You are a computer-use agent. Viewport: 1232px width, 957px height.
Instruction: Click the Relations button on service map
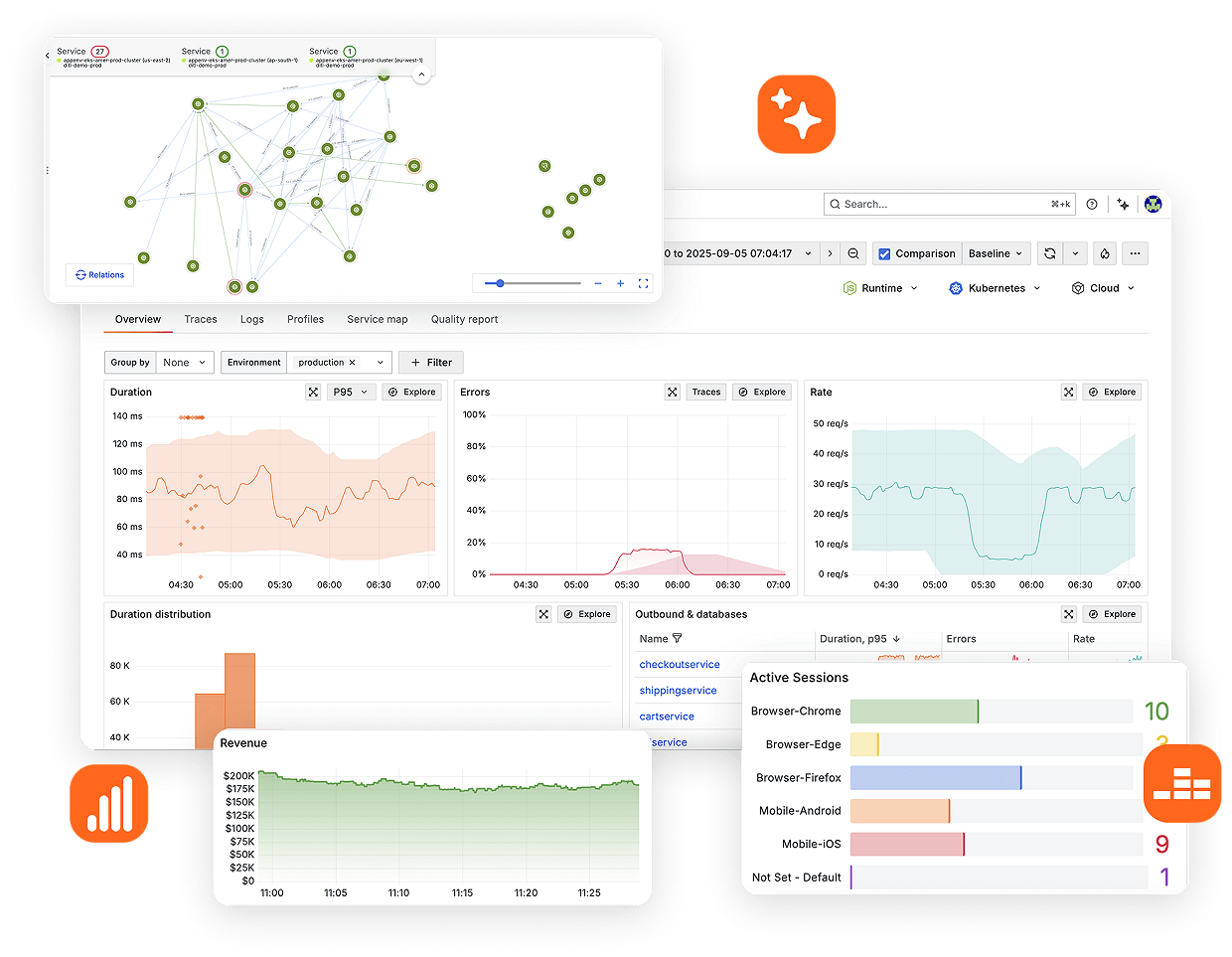coord(100,275)
